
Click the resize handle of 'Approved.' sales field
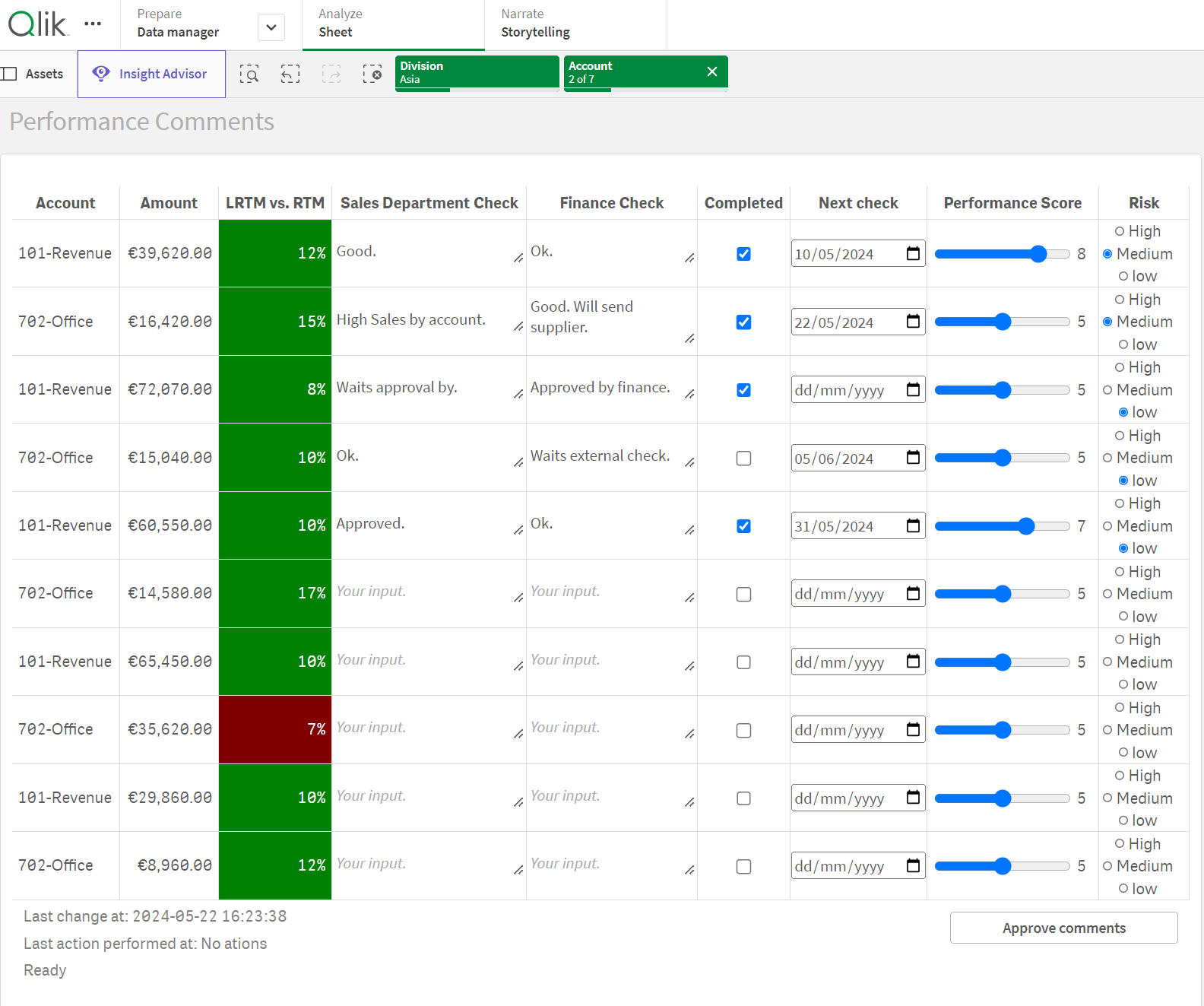(518, 530)
